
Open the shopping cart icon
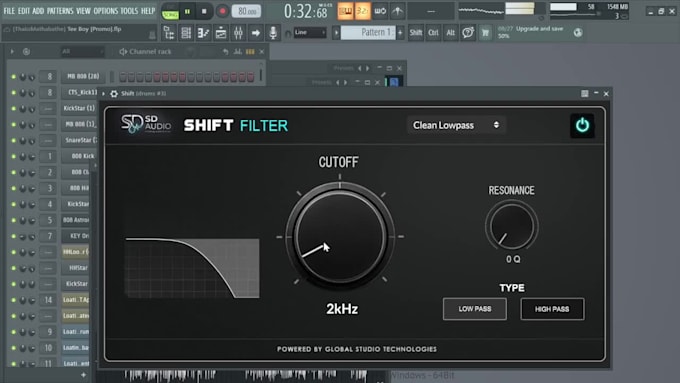tap(485, 33)
